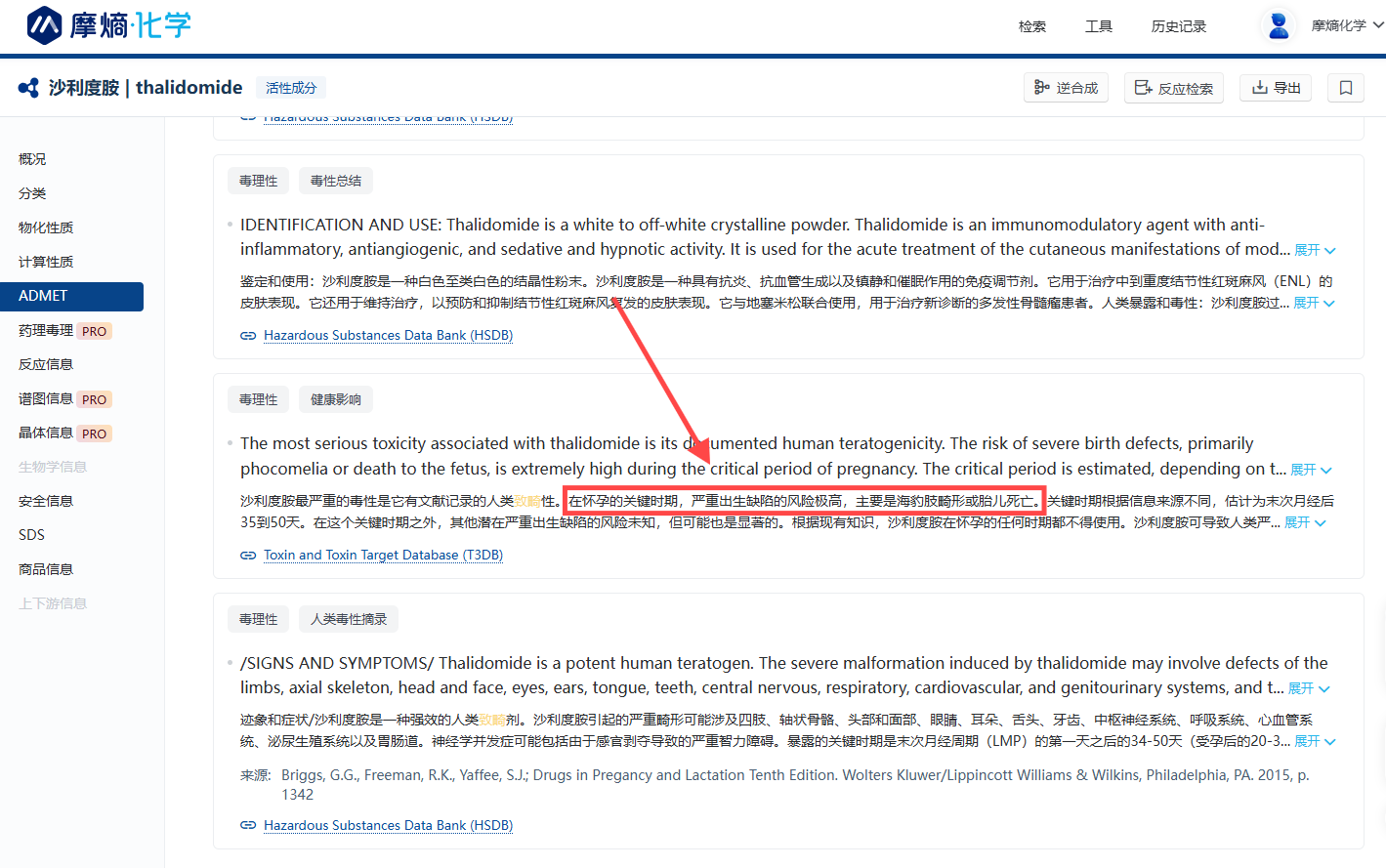Open 反应检索 reaction search
The height and width of the screenshot is (868, 1386).
(x=1173, y=88)
